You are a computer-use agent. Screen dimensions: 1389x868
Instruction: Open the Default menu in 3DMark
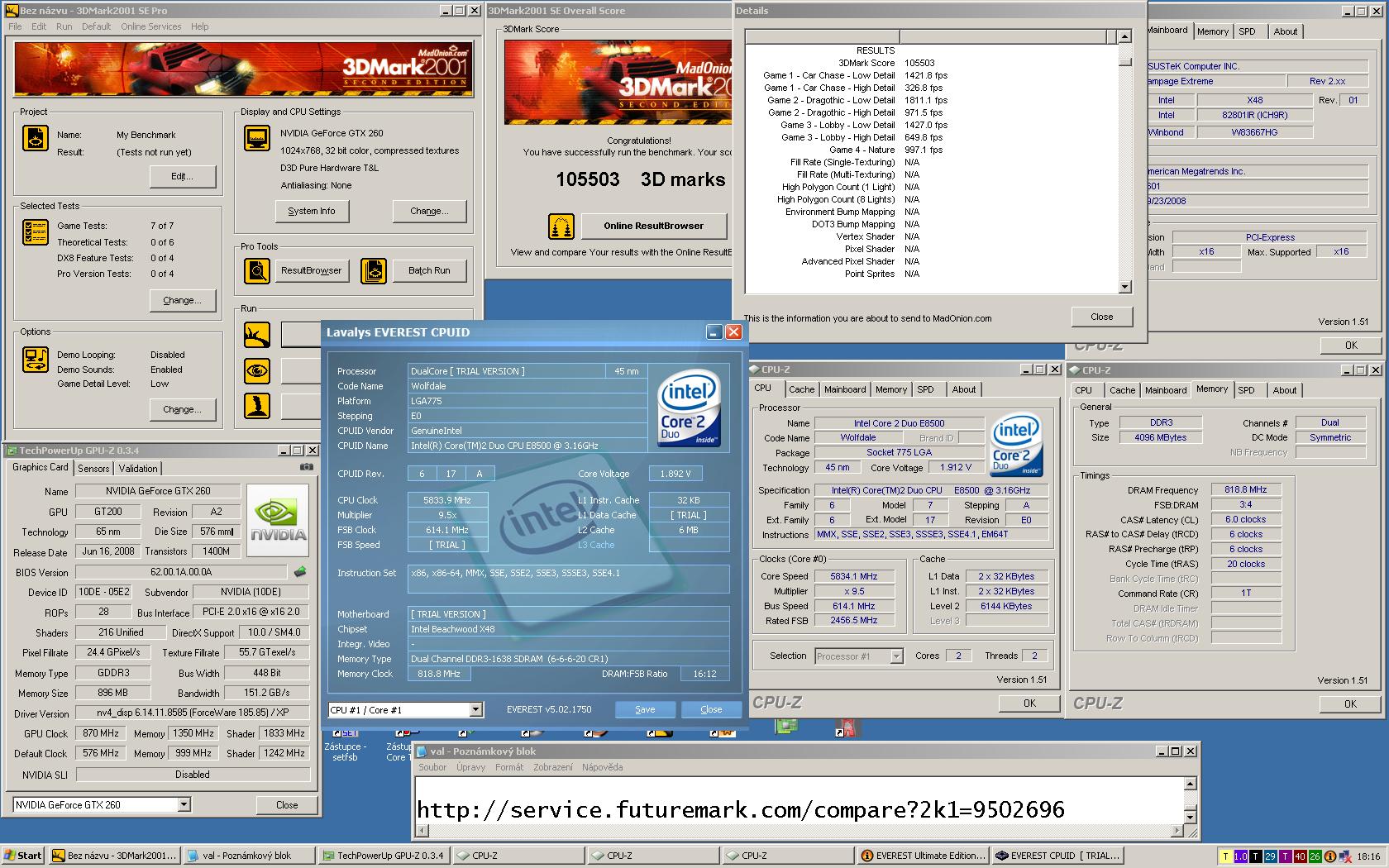point(96,26)
